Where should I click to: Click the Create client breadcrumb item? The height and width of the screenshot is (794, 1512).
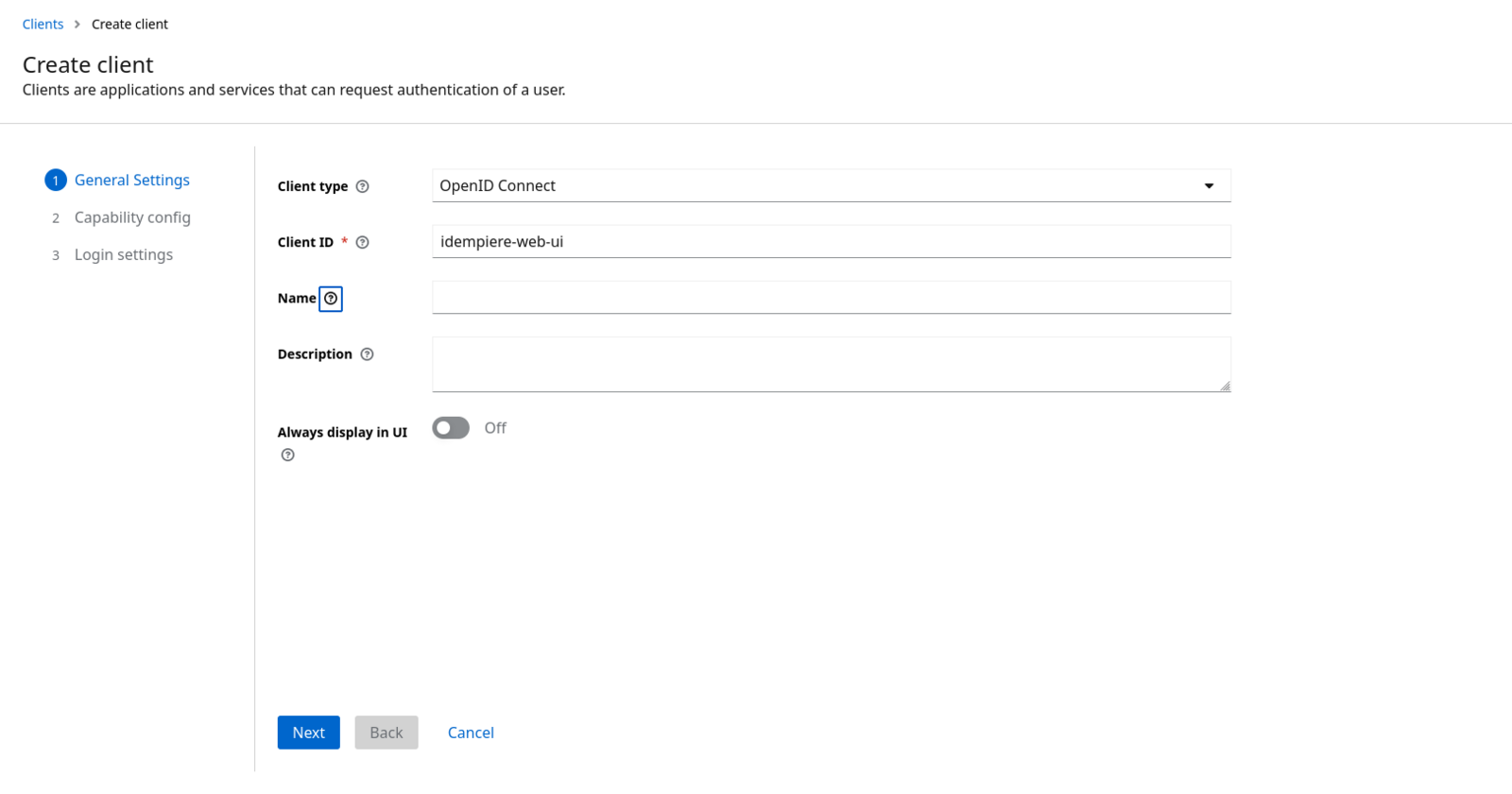pyautogui.click(x=129, y=25)
